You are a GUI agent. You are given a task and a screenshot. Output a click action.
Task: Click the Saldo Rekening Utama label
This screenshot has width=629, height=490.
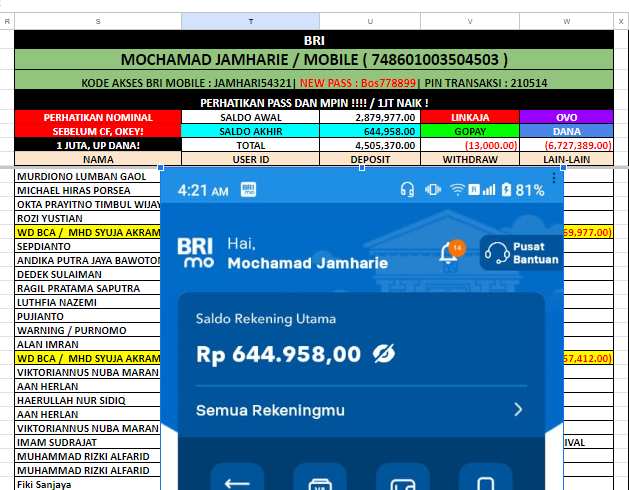click(266, 319)
